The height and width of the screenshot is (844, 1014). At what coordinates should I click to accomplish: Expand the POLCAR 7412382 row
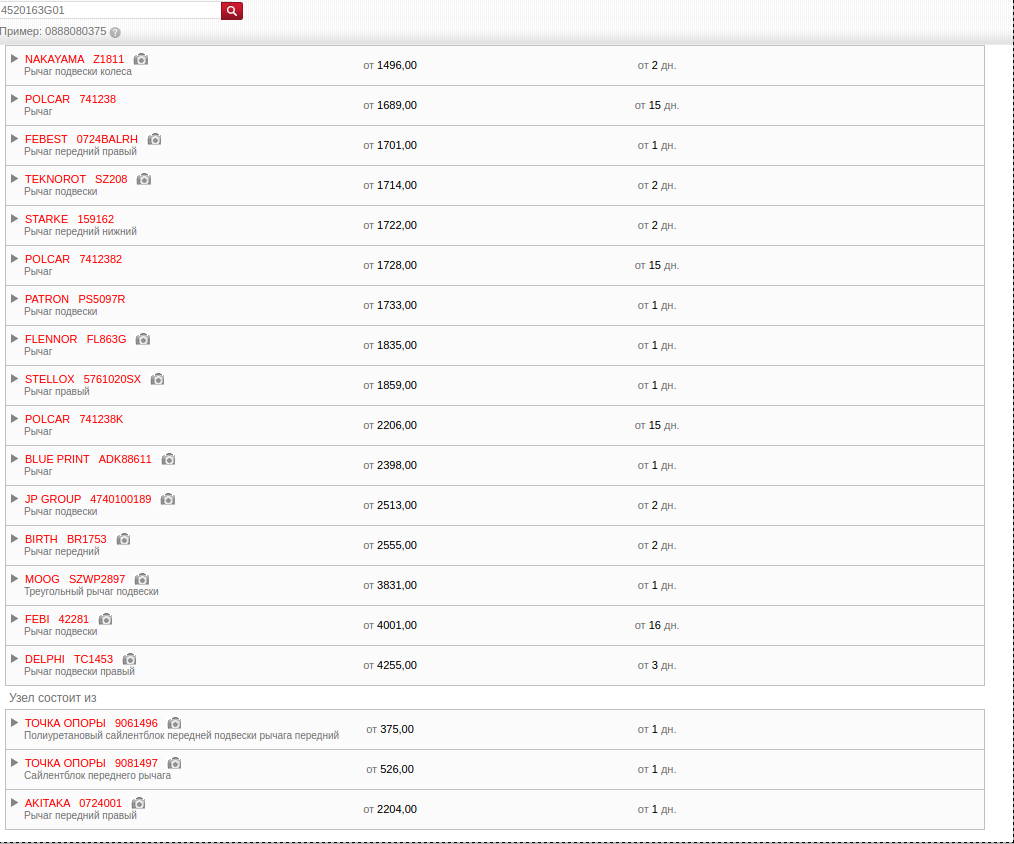pos(14,259)
